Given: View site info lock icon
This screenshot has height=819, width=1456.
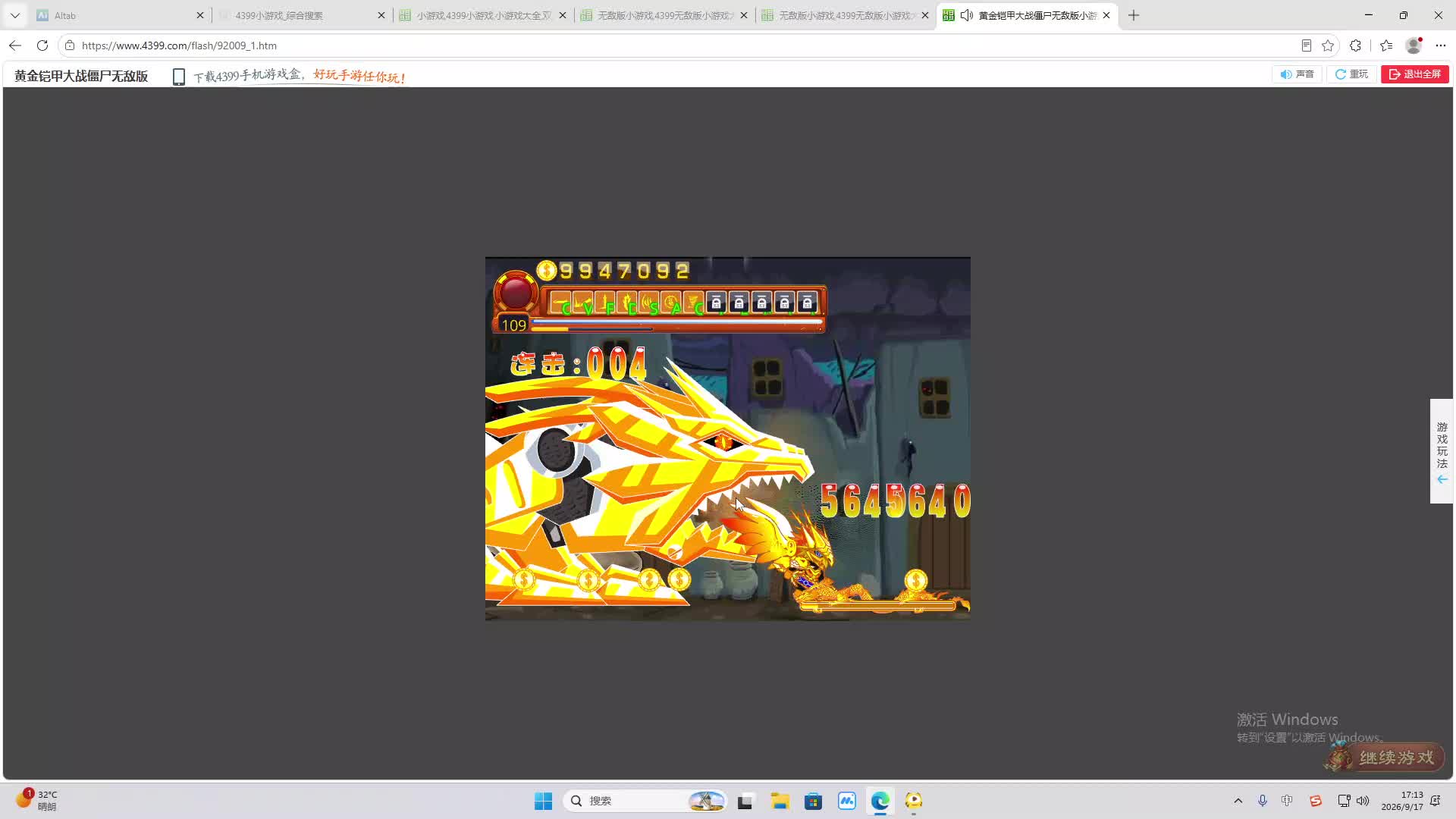Looking at the screenshot, I should point(70,45).
